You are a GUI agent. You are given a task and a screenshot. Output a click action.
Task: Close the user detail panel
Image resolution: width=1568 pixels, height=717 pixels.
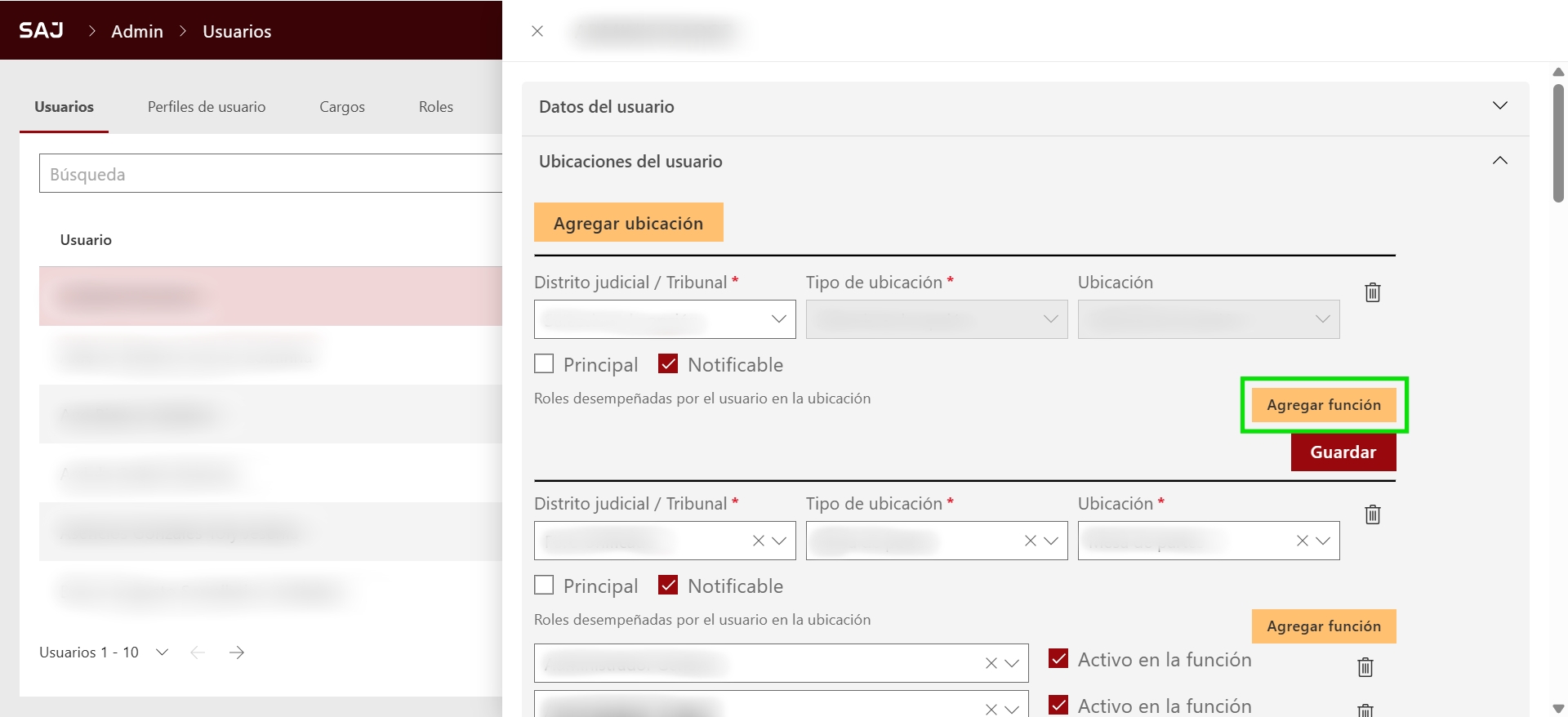pos(537,31)
